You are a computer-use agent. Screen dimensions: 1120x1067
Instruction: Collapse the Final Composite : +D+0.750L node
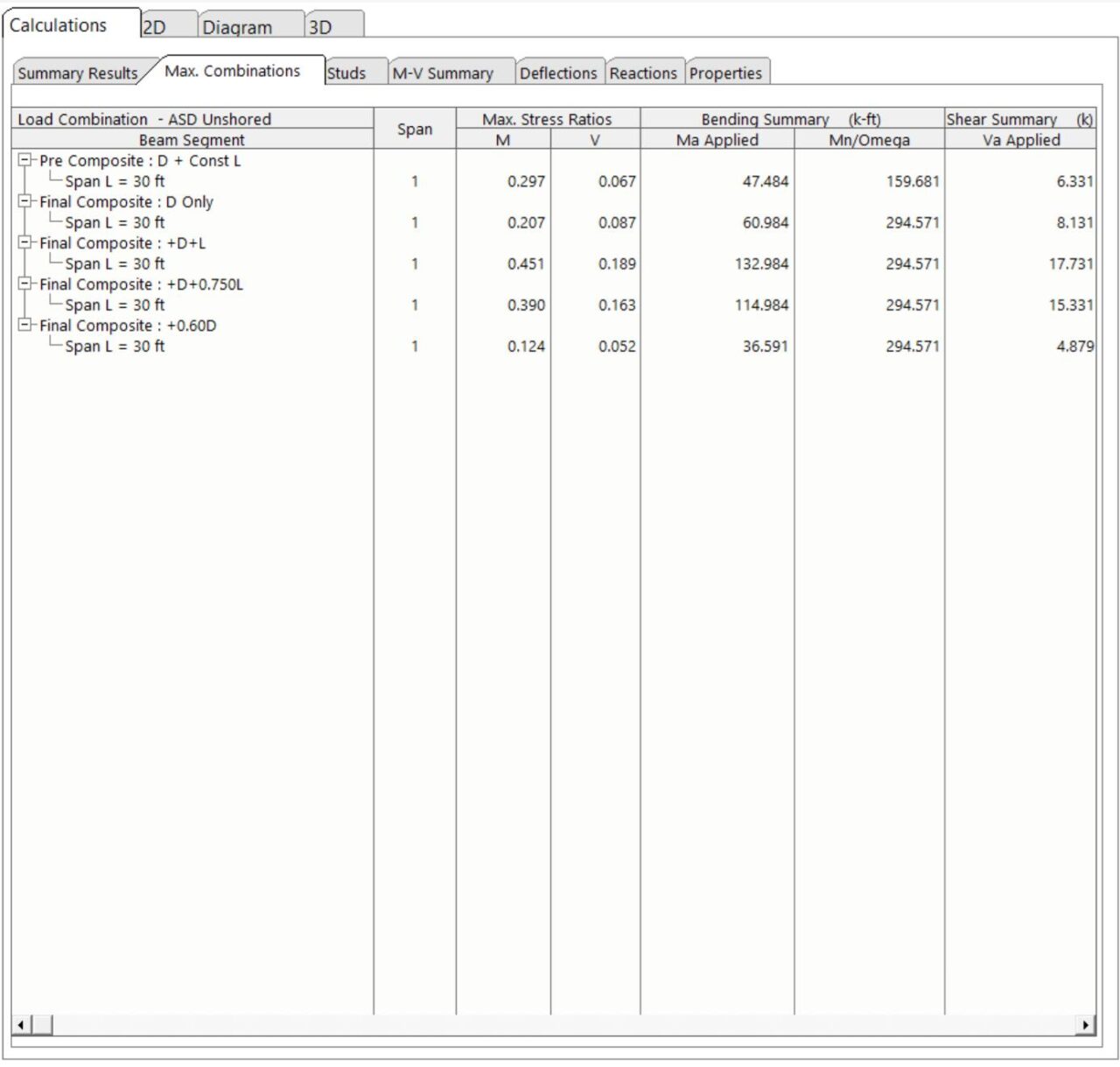(x=24, y=284)
